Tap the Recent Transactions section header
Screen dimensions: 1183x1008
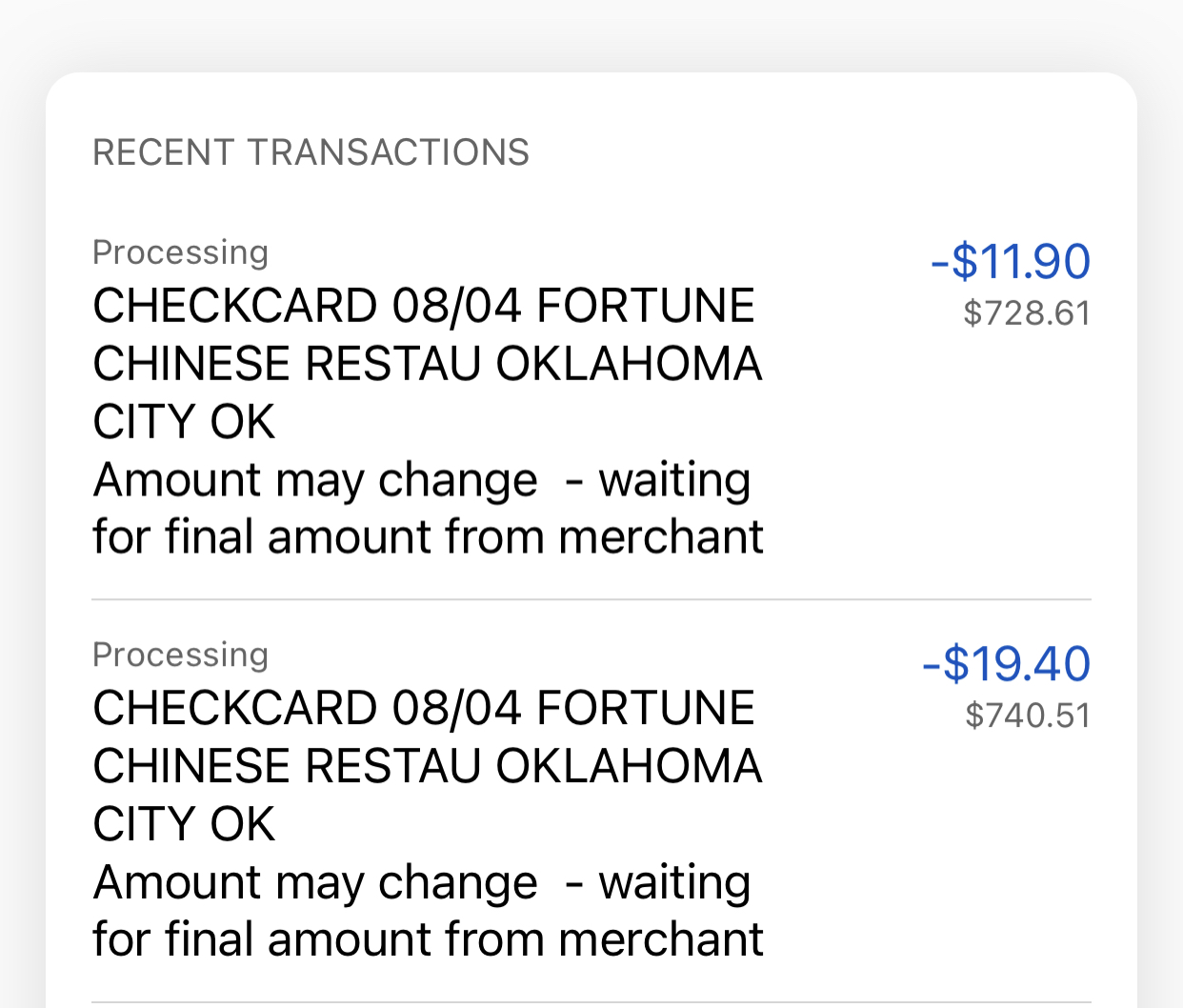pyautogui.click(x=311, y=152)
